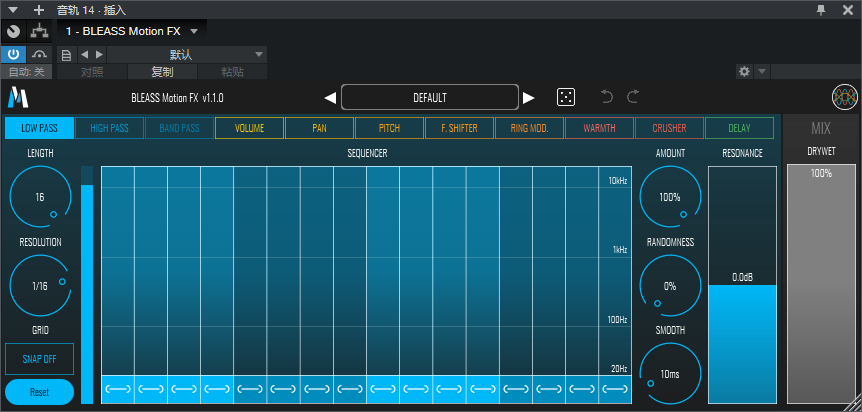Select the PAN tab
The image size is (862, 412).
pyautogui.click(x=319, y=128)
